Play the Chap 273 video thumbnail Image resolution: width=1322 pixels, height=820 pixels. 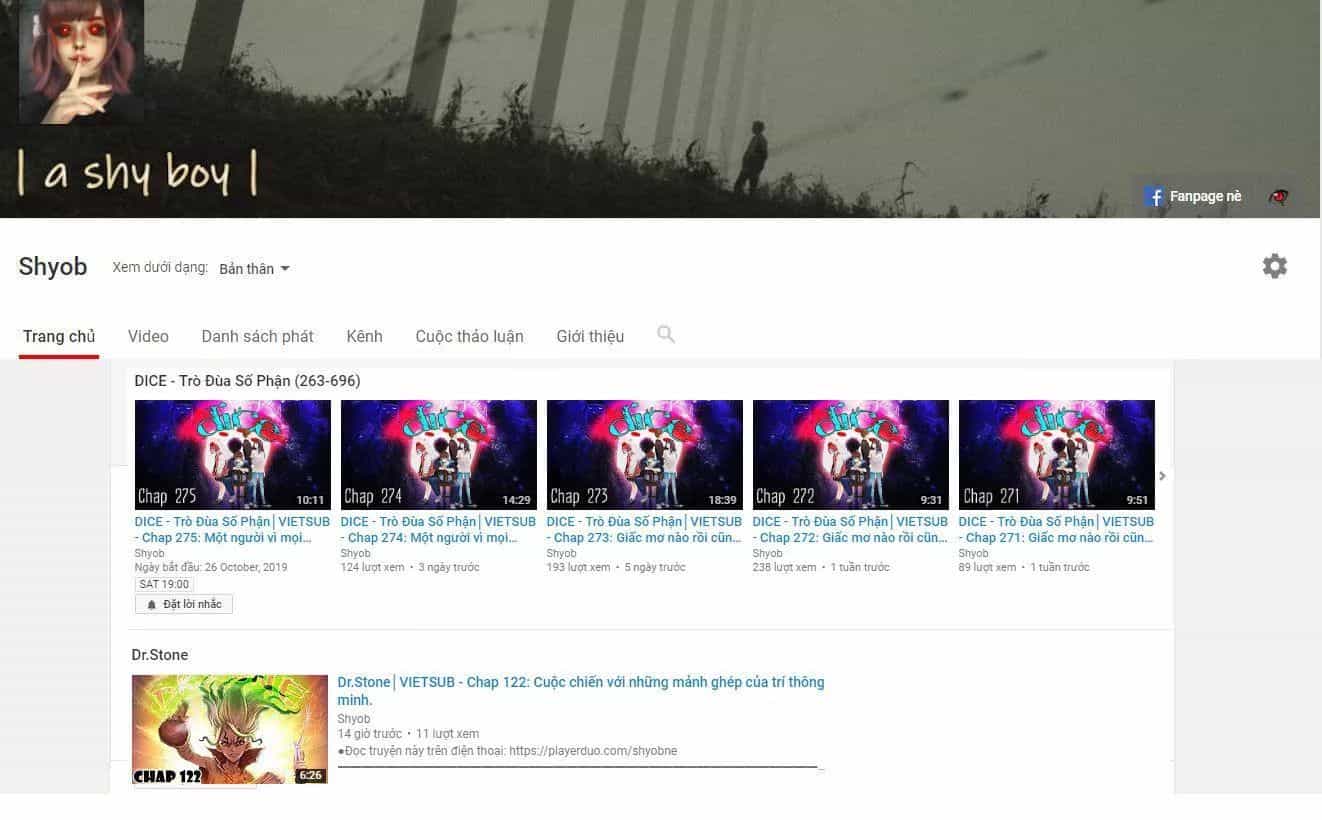(x=645, y=455)
